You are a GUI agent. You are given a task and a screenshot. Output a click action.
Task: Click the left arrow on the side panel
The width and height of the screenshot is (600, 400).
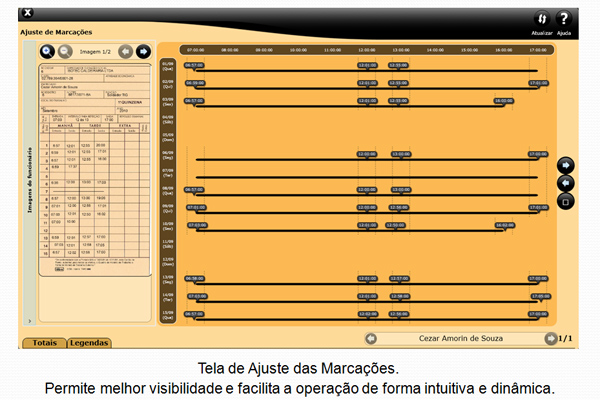(565, 182)
